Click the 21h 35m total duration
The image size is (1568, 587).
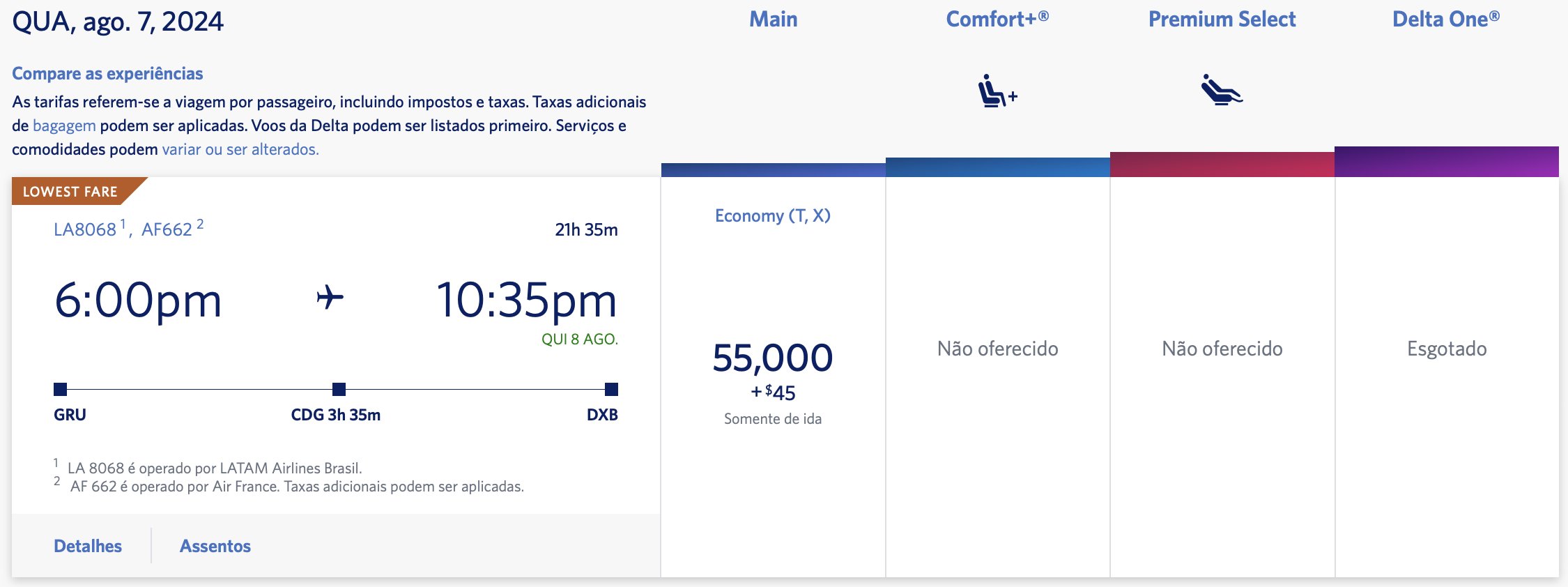pyautogui.click(x=586, y=229)
